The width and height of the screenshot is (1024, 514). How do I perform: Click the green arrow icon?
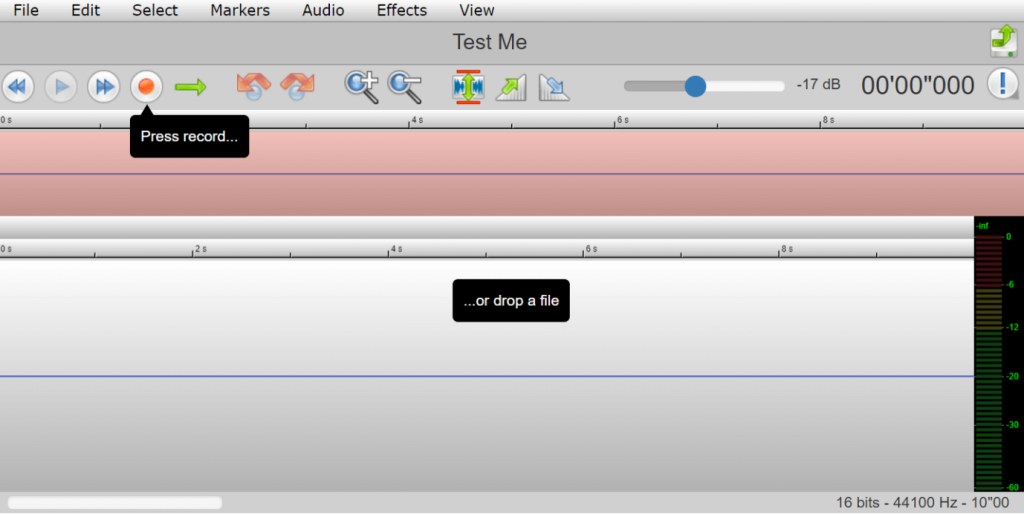coord(191,87)
